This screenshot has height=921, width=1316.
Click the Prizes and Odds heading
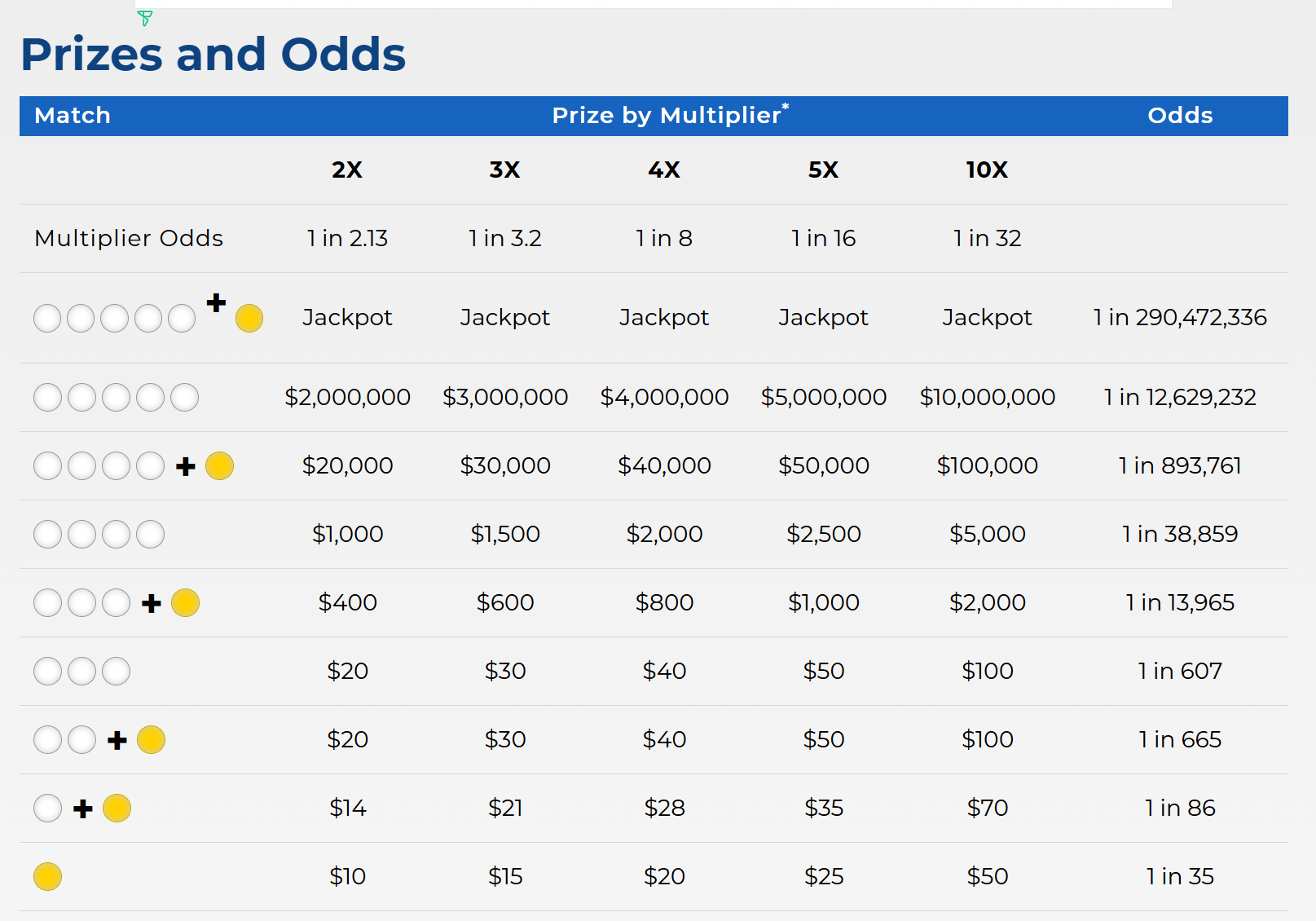213,55
